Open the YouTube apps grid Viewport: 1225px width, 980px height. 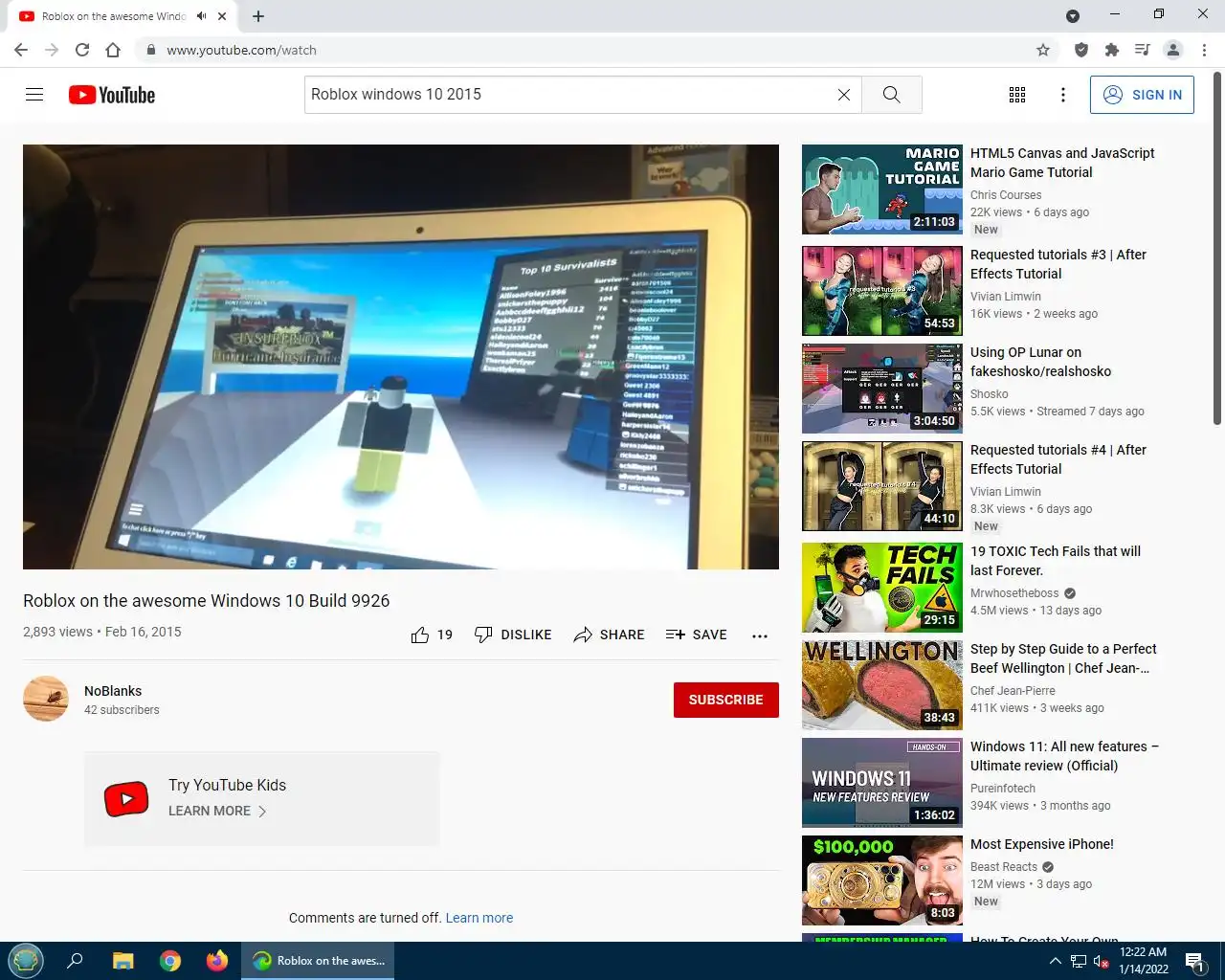click(x=1017, y=95)
